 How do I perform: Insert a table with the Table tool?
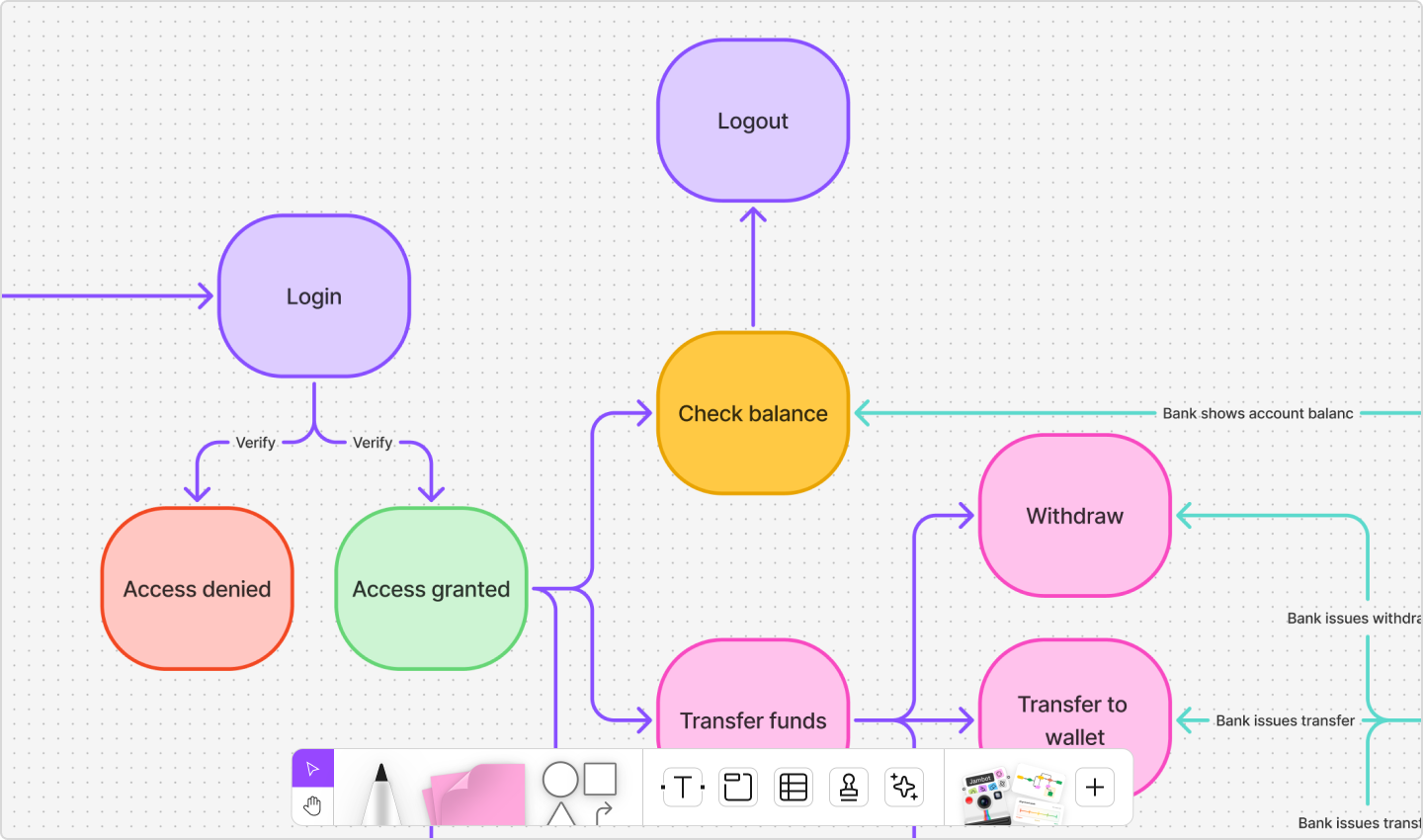(793, 787)
